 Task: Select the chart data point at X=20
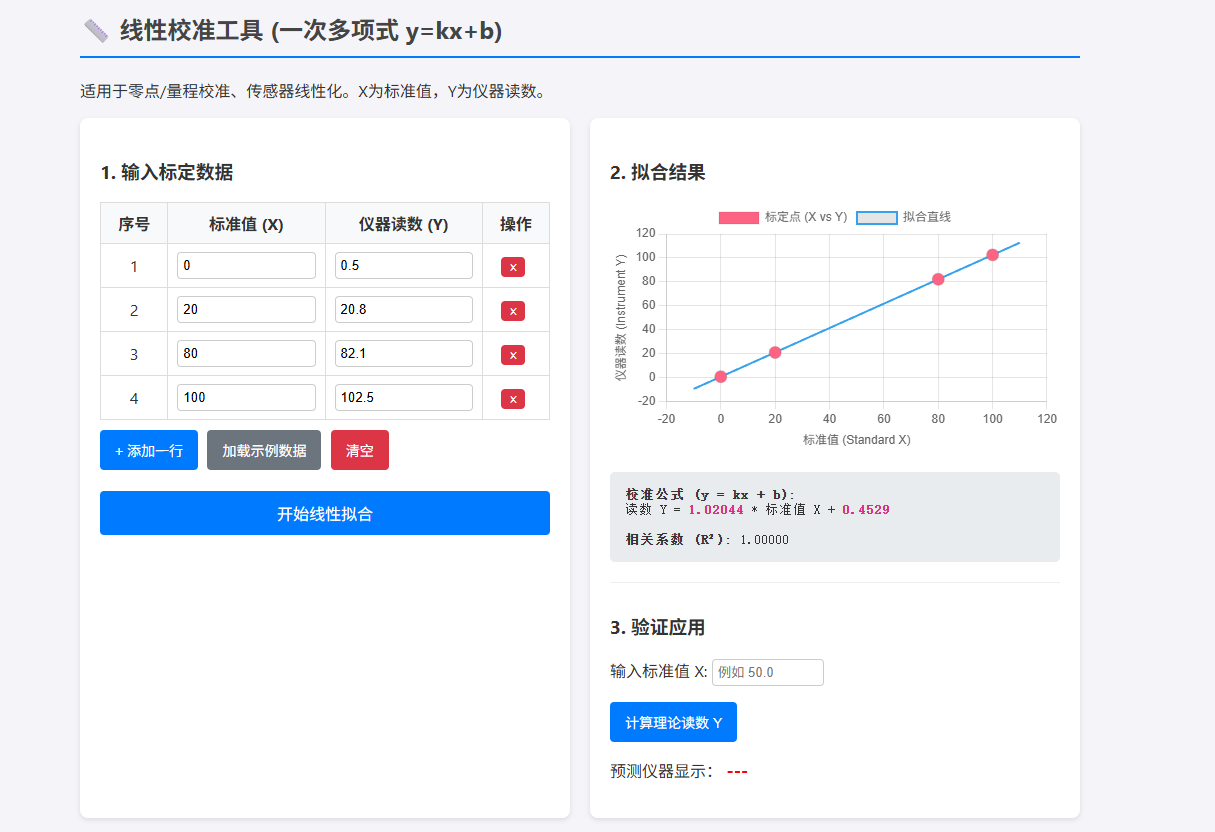[x=775, y=352]
